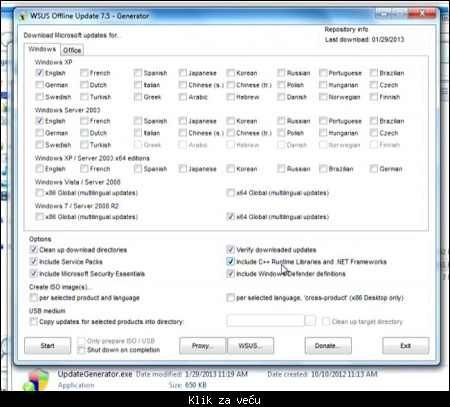The width and height of the screenshot is (450, 407).
Task: Enable German under Windows Server 2003
Action: 39,133
